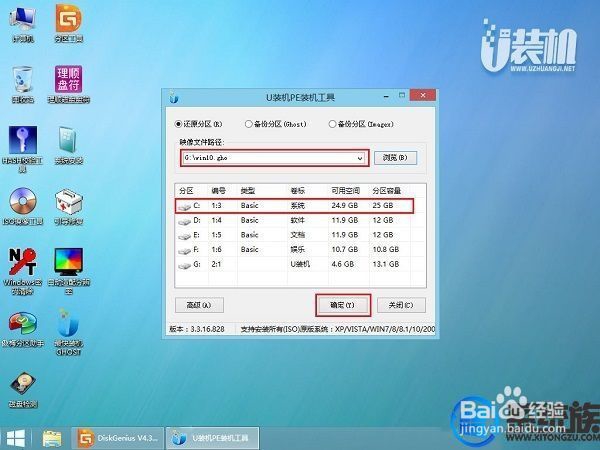Launch the Windows installer teal box icon
Image resolution: width=600 pixels, height=450 pixels.
pyautogui.click(x=68, y=146)
